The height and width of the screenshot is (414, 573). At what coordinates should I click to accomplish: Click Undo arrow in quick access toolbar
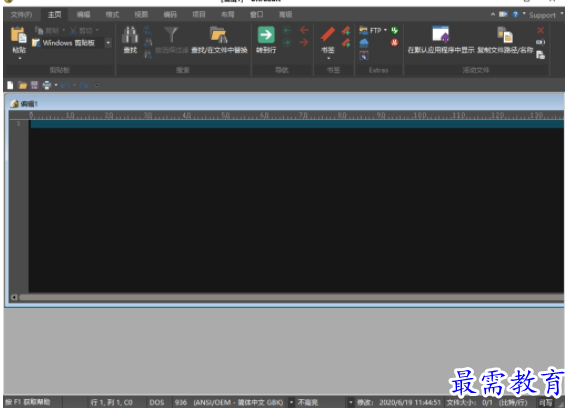pyautogui.click(x=65, y=86)
